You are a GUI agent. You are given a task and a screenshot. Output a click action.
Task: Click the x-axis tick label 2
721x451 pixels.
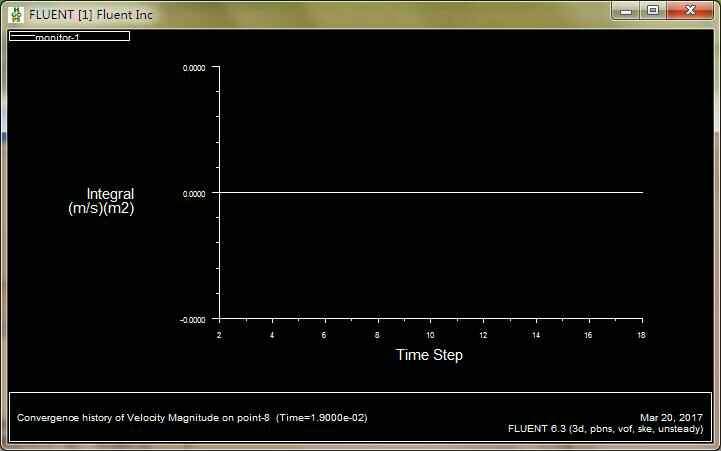click(219, 335)
